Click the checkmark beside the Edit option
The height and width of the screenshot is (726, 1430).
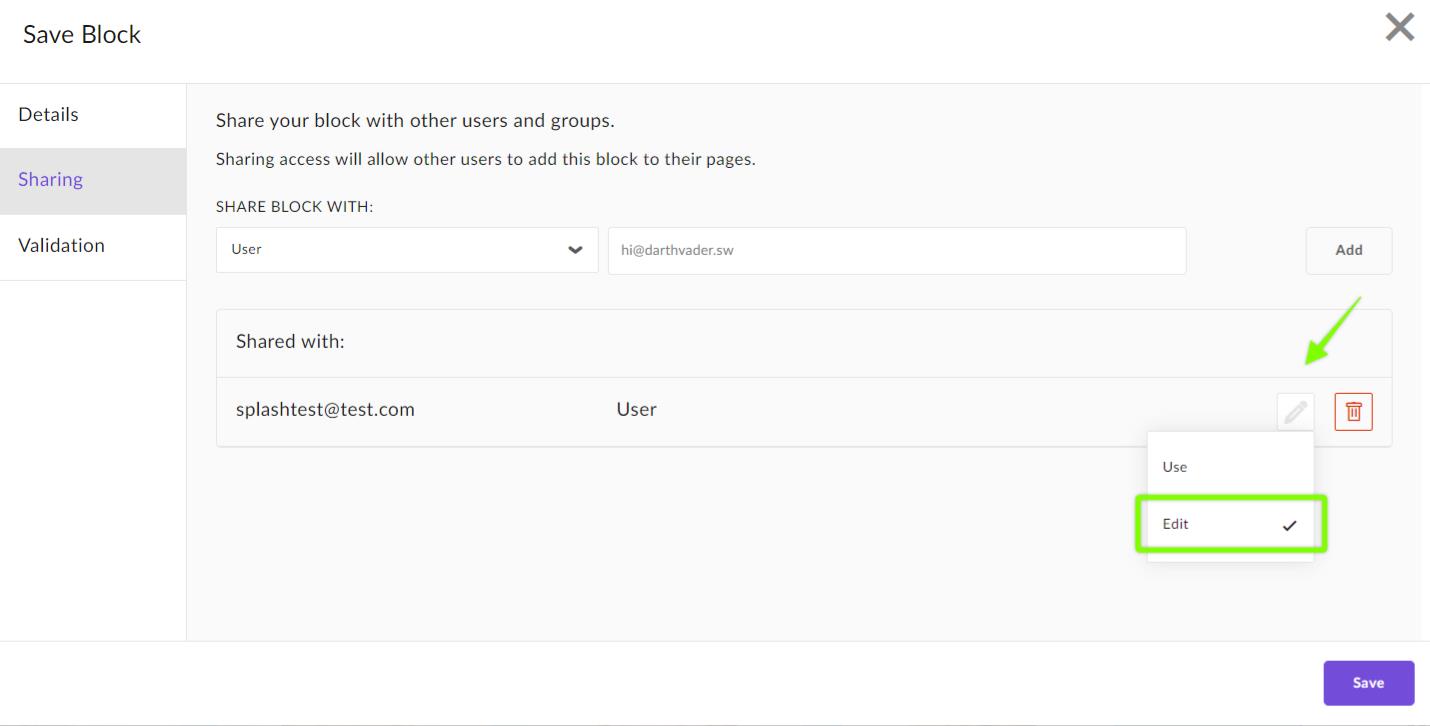(x=1289, y=525)
